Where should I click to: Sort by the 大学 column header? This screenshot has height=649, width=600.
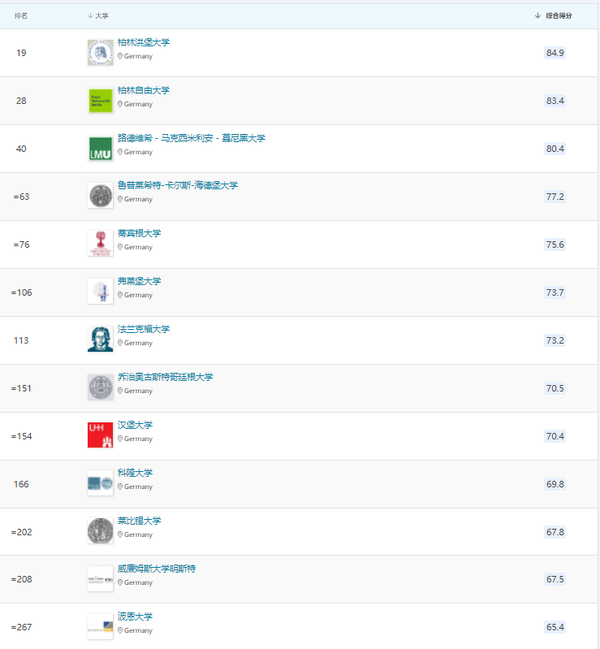pyautogui.click(x=99, y=17)
